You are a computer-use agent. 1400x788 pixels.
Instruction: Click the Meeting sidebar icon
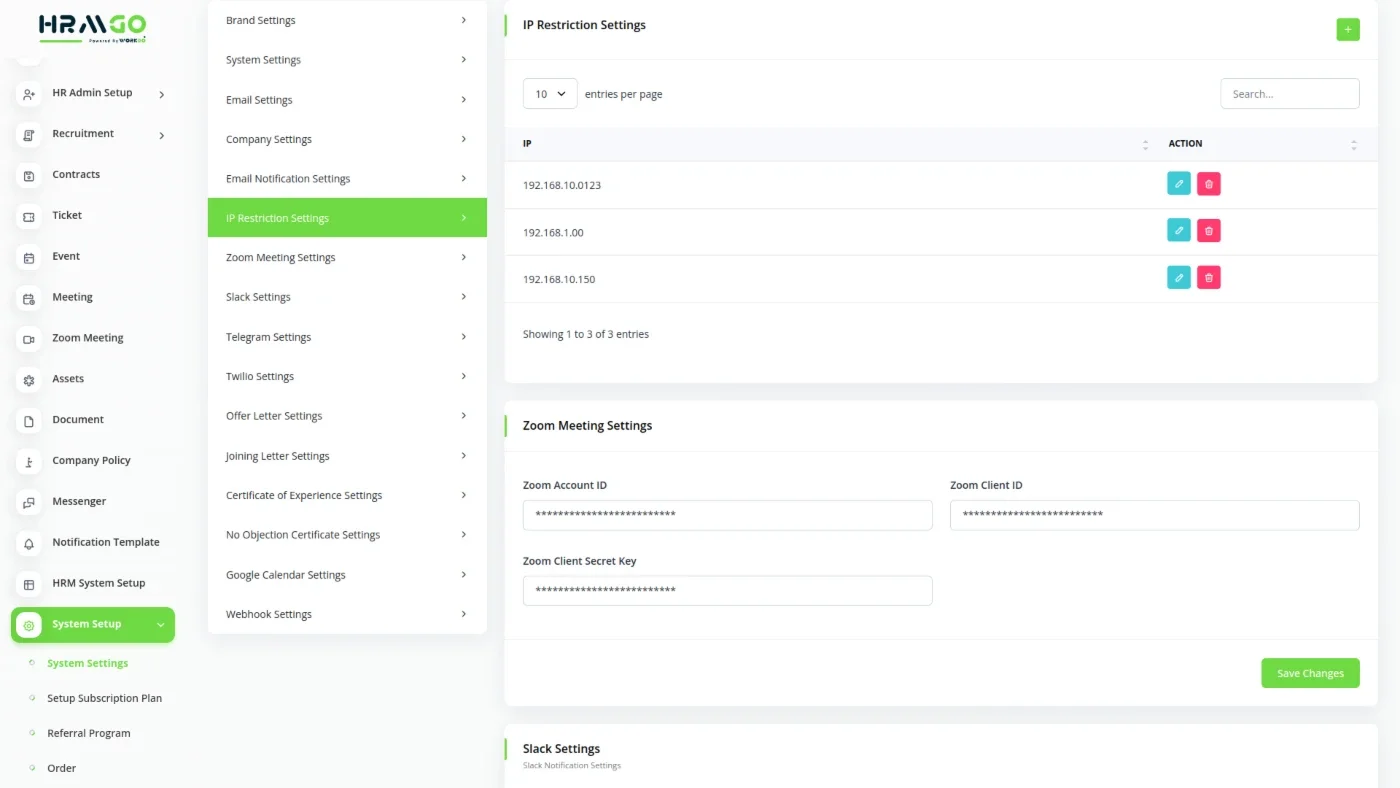point(29,299)
